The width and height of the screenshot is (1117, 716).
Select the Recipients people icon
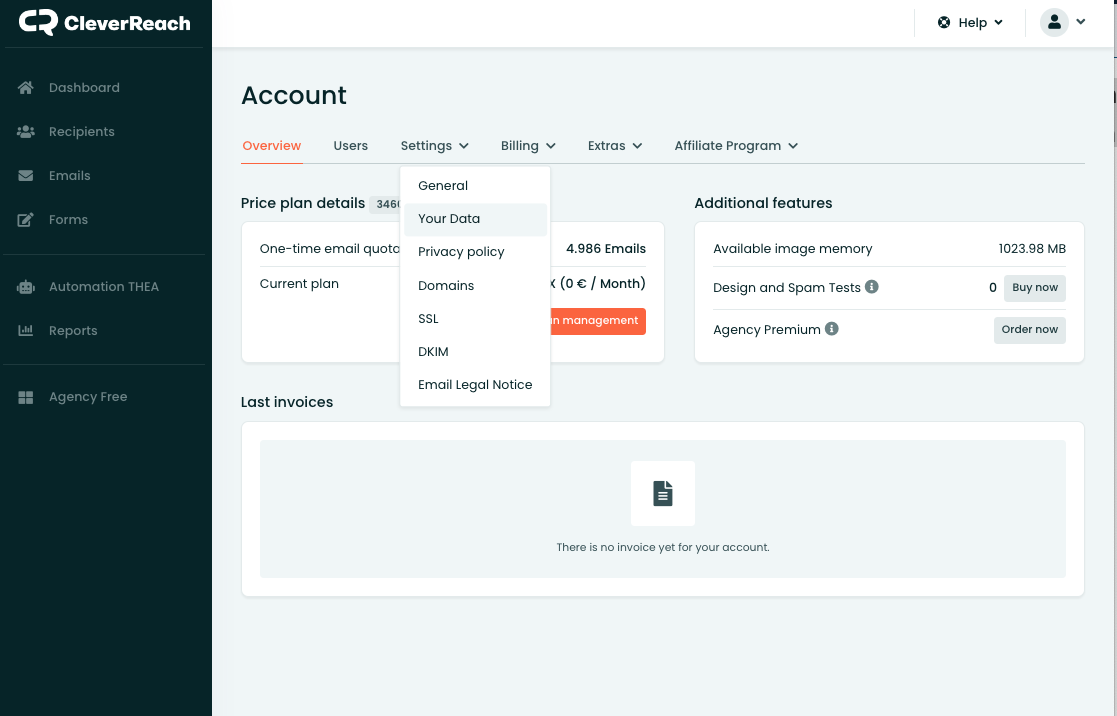24,131
